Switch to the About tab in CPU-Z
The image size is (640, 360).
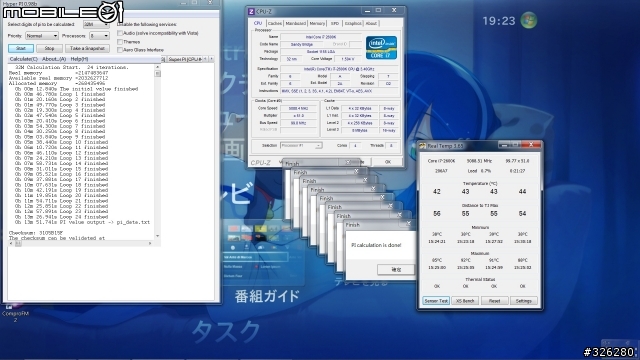click(371, 24)
